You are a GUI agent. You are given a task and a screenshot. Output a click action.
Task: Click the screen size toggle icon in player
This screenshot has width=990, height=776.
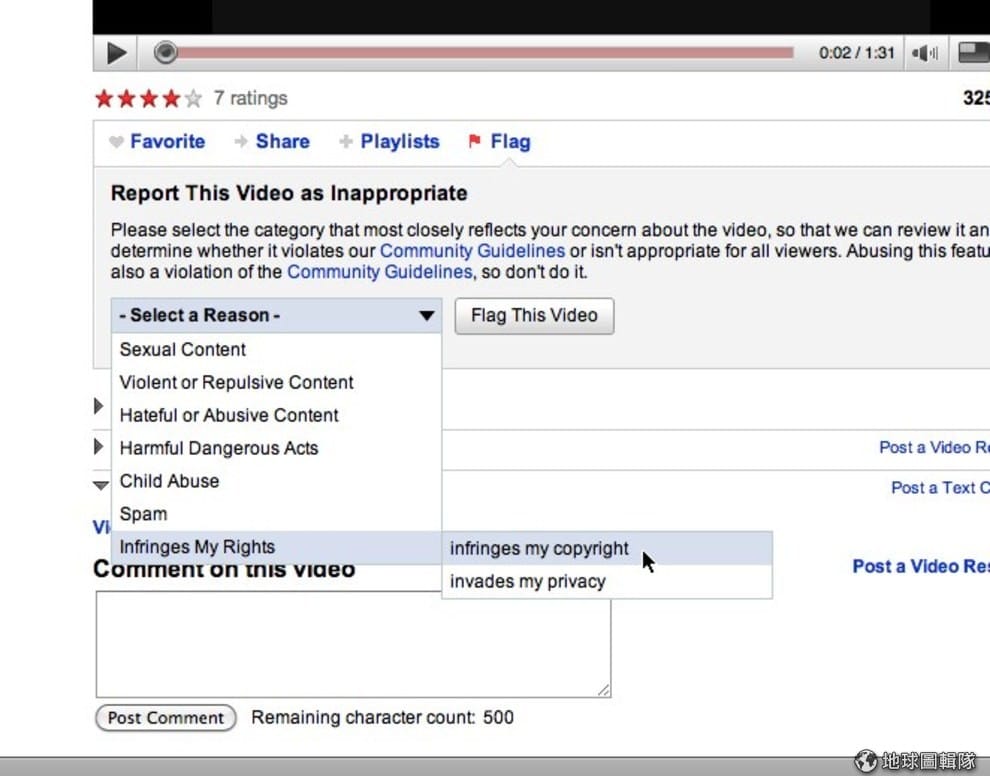coord(973,53)
